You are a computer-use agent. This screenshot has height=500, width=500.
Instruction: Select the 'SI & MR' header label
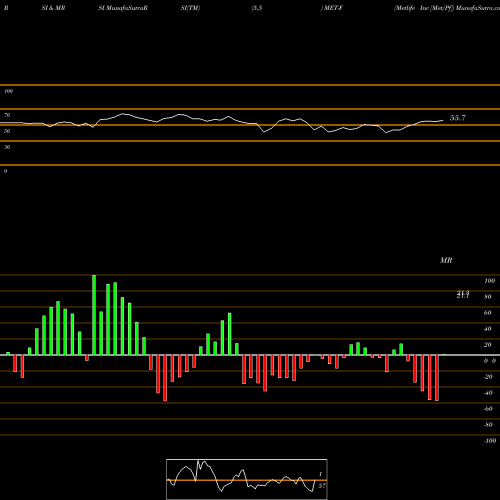click(53, 8)
